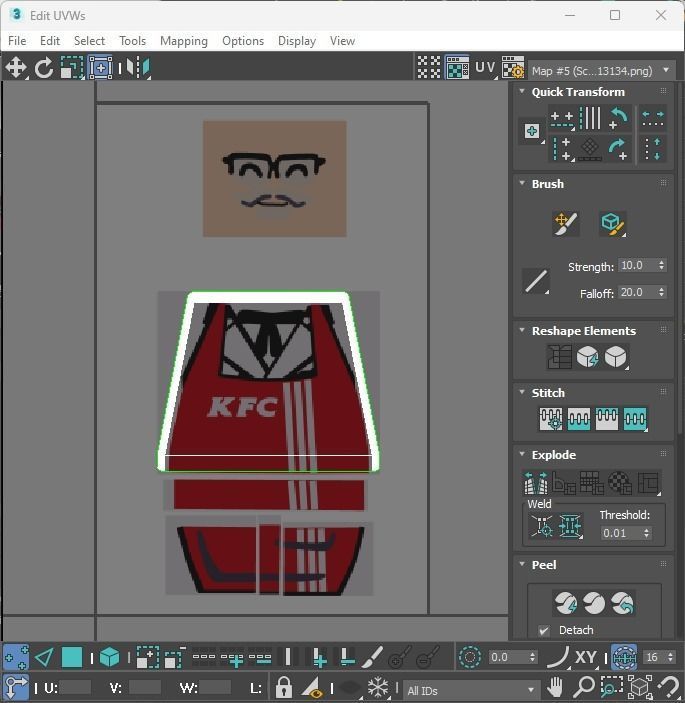Click Stitch to Source icon

point(607,419)
